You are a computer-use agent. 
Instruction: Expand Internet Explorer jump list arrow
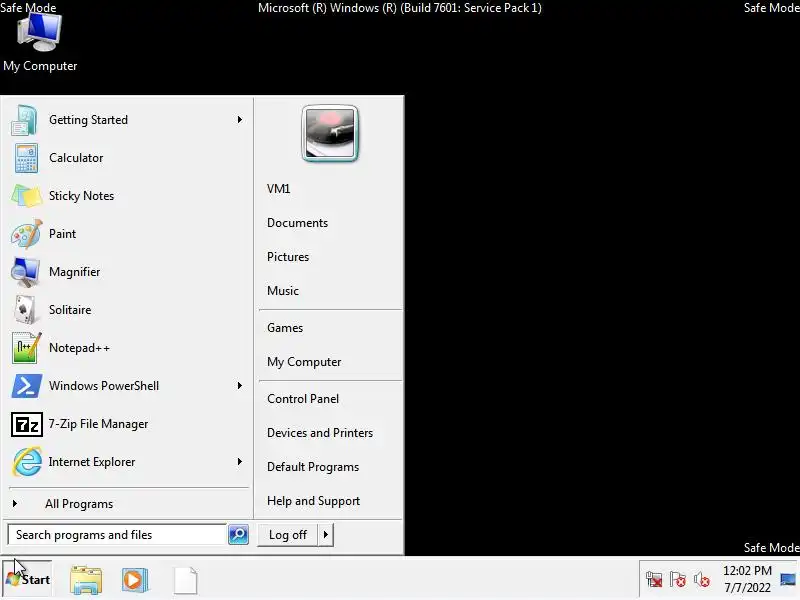pyautogui.click(x=240, y=462)
